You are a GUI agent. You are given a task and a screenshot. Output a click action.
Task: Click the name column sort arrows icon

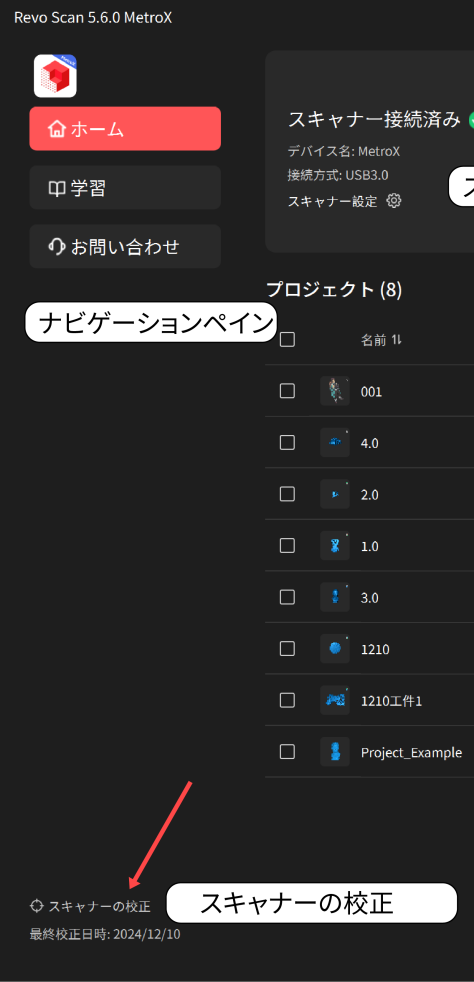(x=396, y=340)
